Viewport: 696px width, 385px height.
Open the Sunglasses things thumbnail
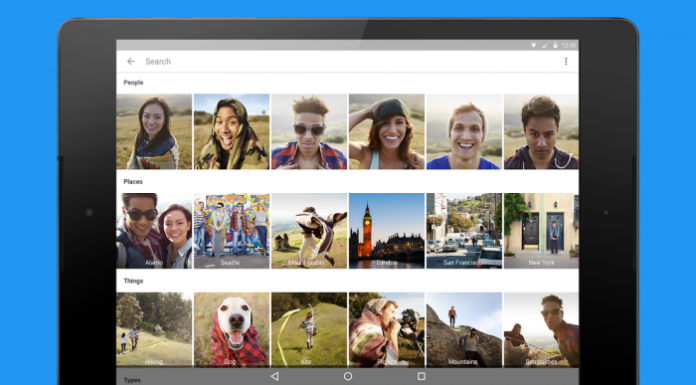click(542, 329)
